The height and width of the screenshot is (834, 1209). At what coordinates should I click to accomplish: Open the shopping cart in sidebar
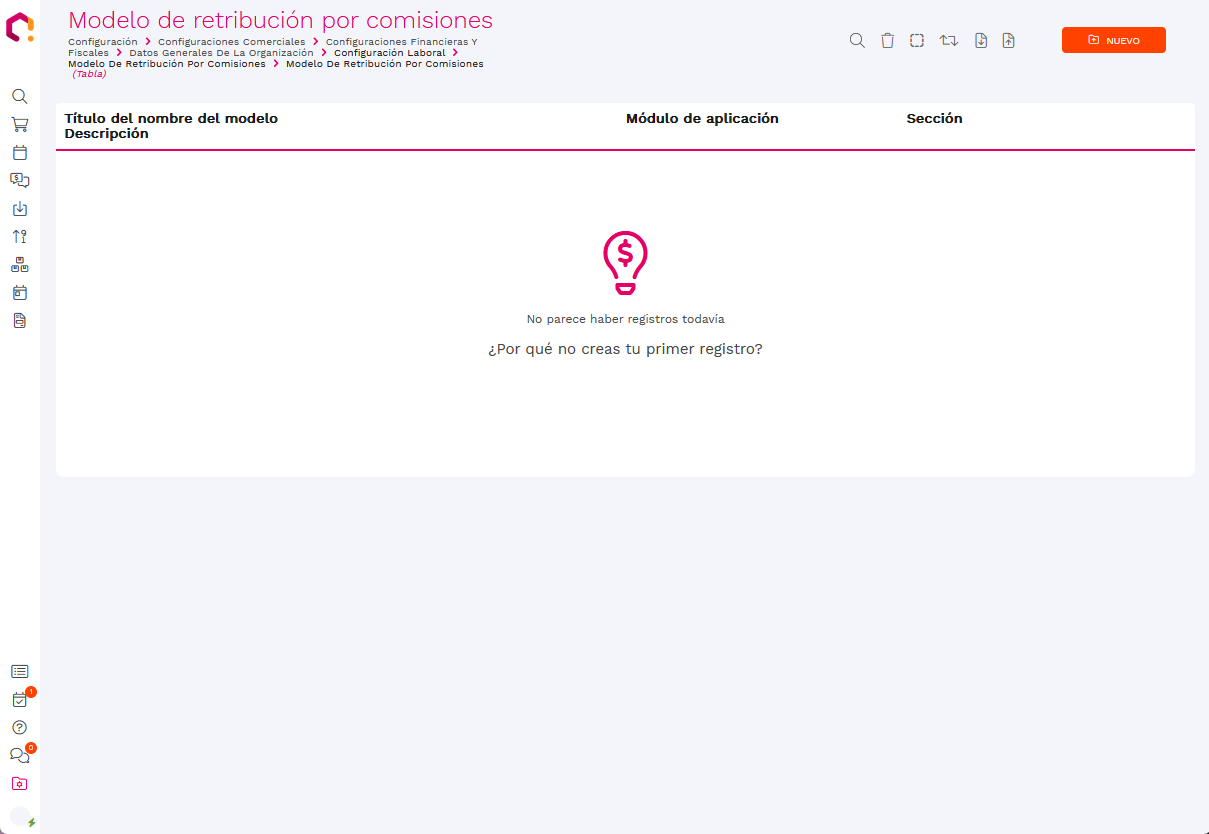click(x=19, y=125)
